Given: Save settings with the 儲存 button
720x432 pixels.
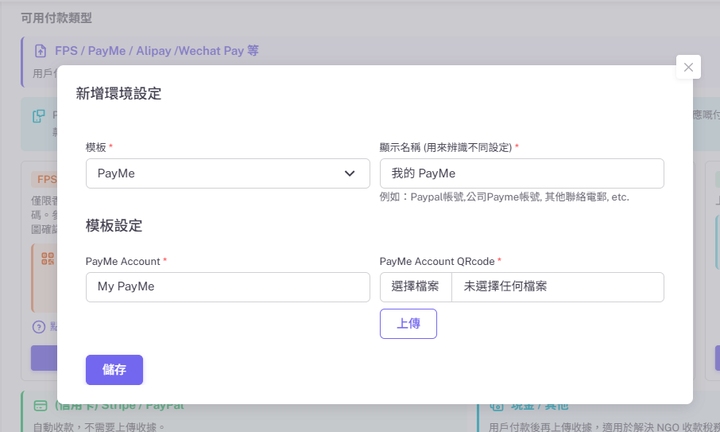Looking at the screenshot, I should click(x=114, y=370).
